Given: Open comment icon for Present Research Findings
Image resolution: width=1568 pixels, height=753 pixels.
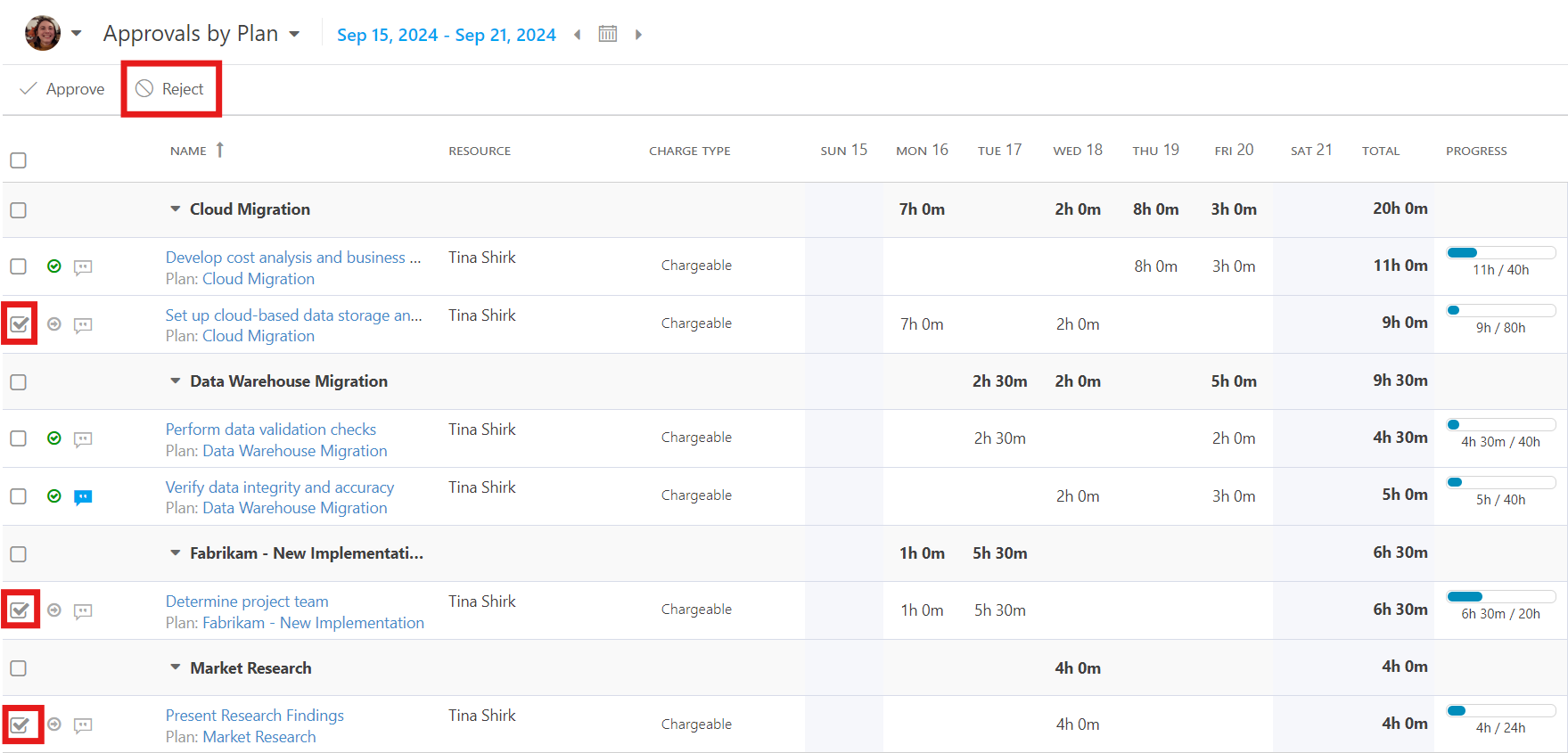Looking at the screenshot, I should (x=83, y=725).
